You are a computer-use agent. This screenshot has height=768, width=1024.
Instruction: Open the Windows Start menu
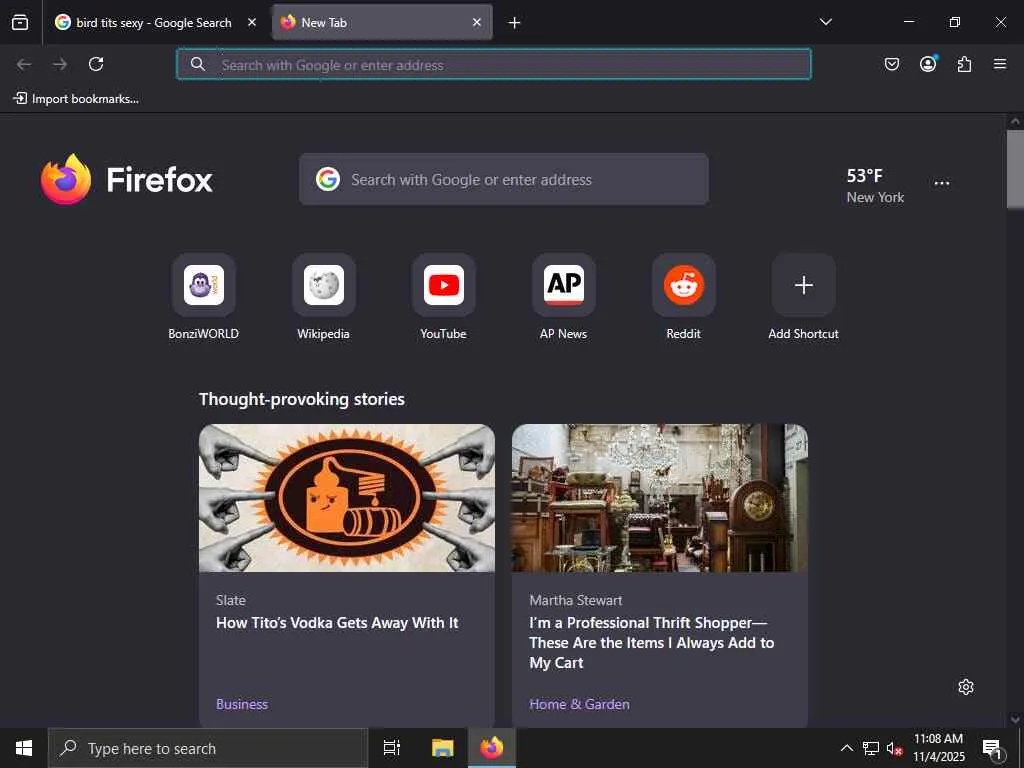[24, 748]
